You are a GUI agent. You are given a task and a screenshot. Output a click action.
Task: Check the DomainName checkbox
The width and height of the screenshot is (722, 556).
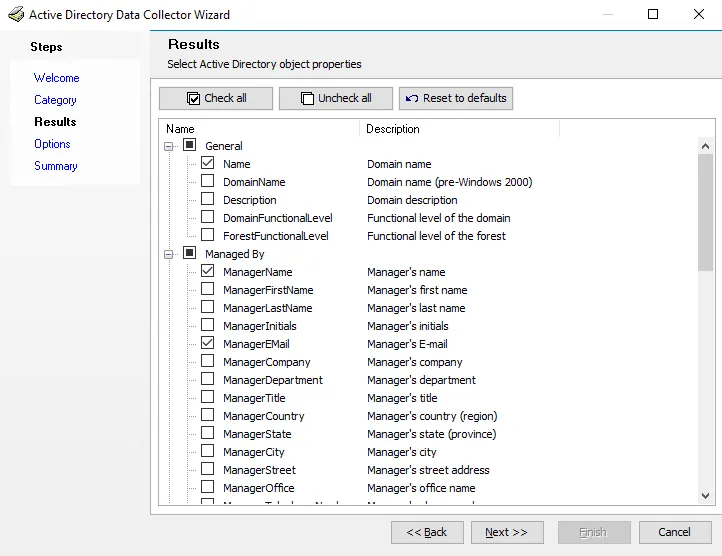(208, 181)
